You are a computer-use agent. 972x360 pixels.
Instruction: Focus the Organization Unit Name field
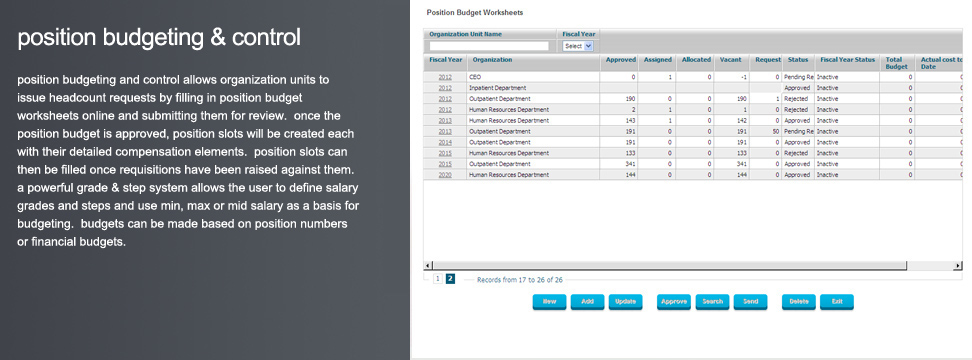[489, 46]
